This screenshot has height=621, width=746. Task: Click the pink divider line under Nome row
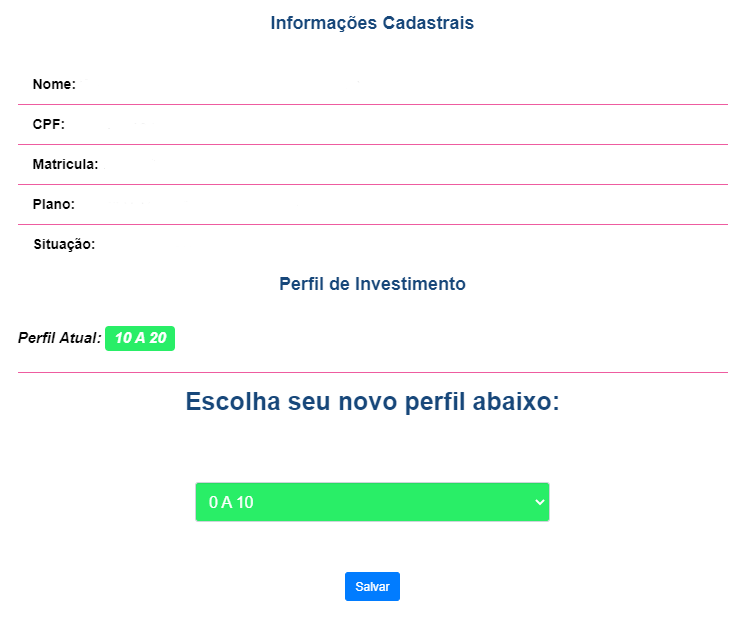(x=372, y=104)
